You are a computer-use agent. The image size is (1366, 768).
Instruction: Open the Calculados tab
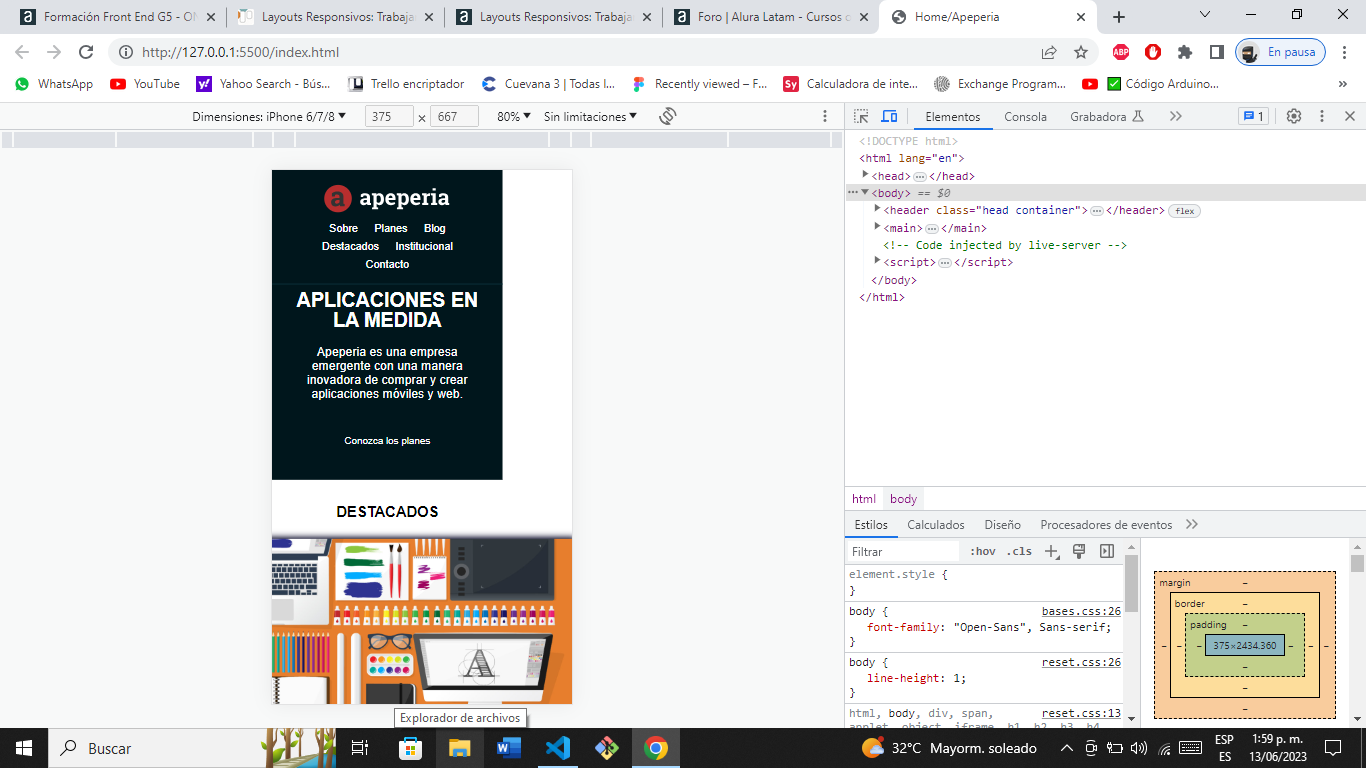pyautogui.click(x=936, y=525)
